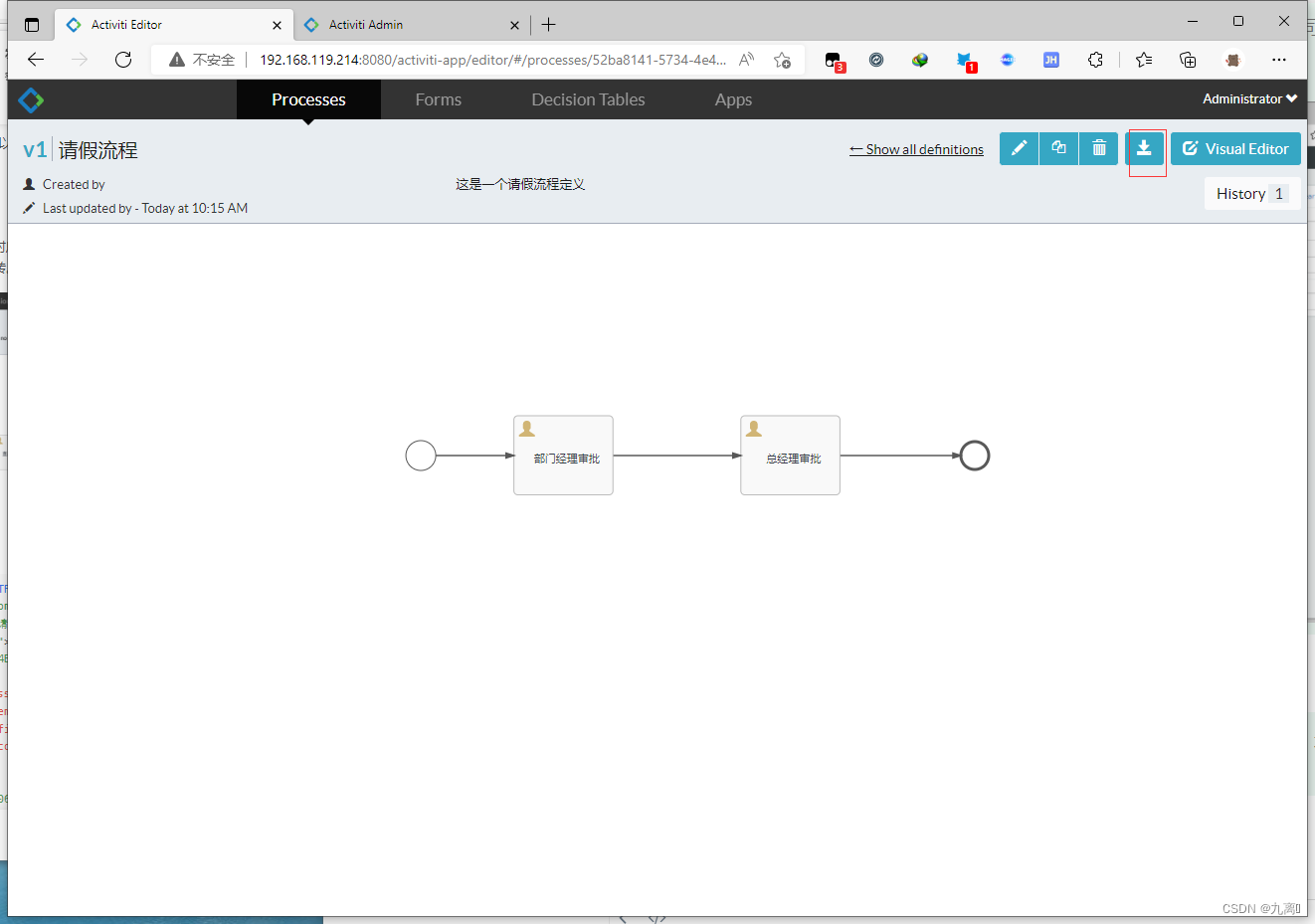Go back with browser back arrow

pyautogui.click(x=36, y=60)
